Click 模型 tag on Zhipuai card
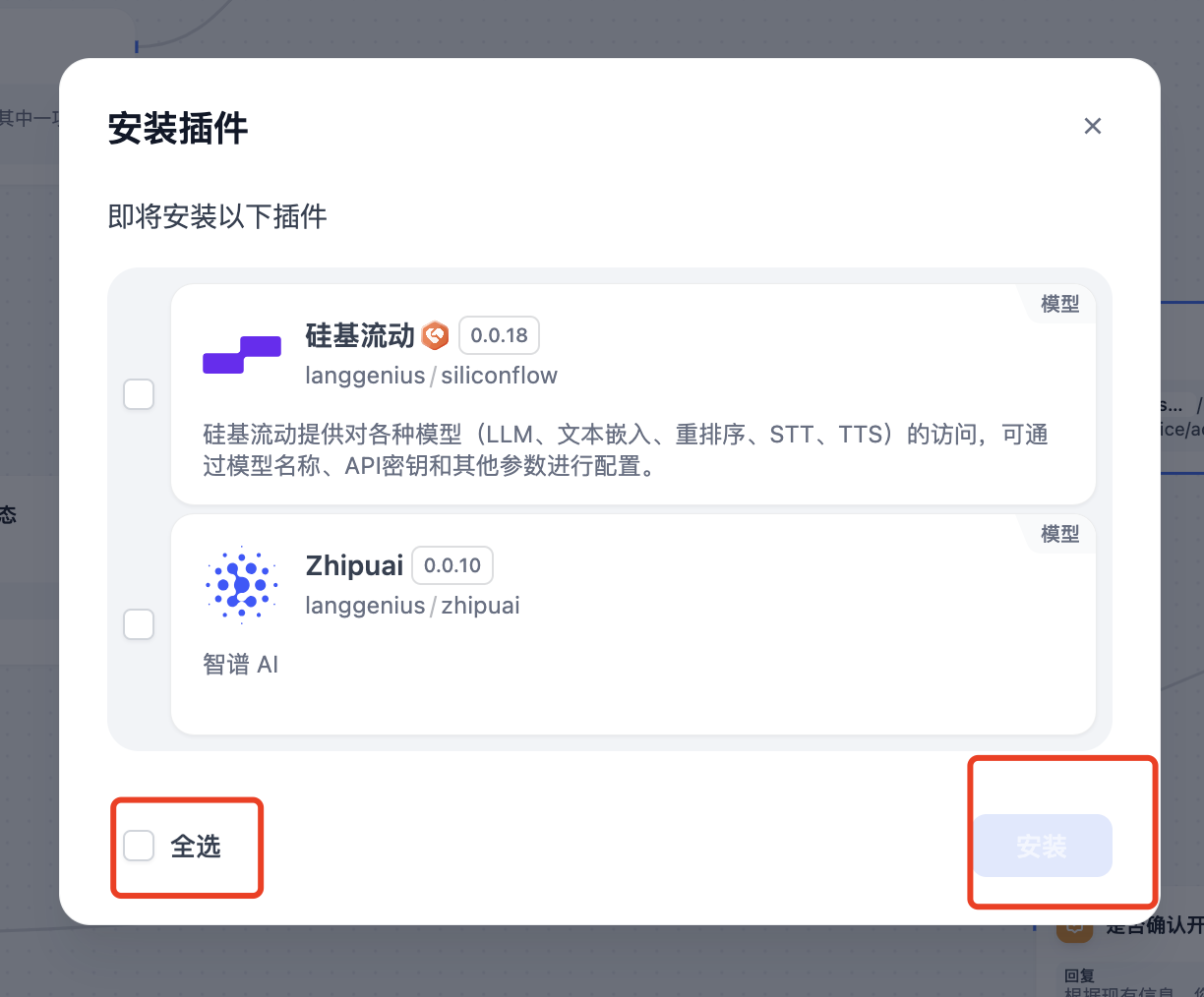Screen dimensions: 1204x997 [x=1060, y=535]
